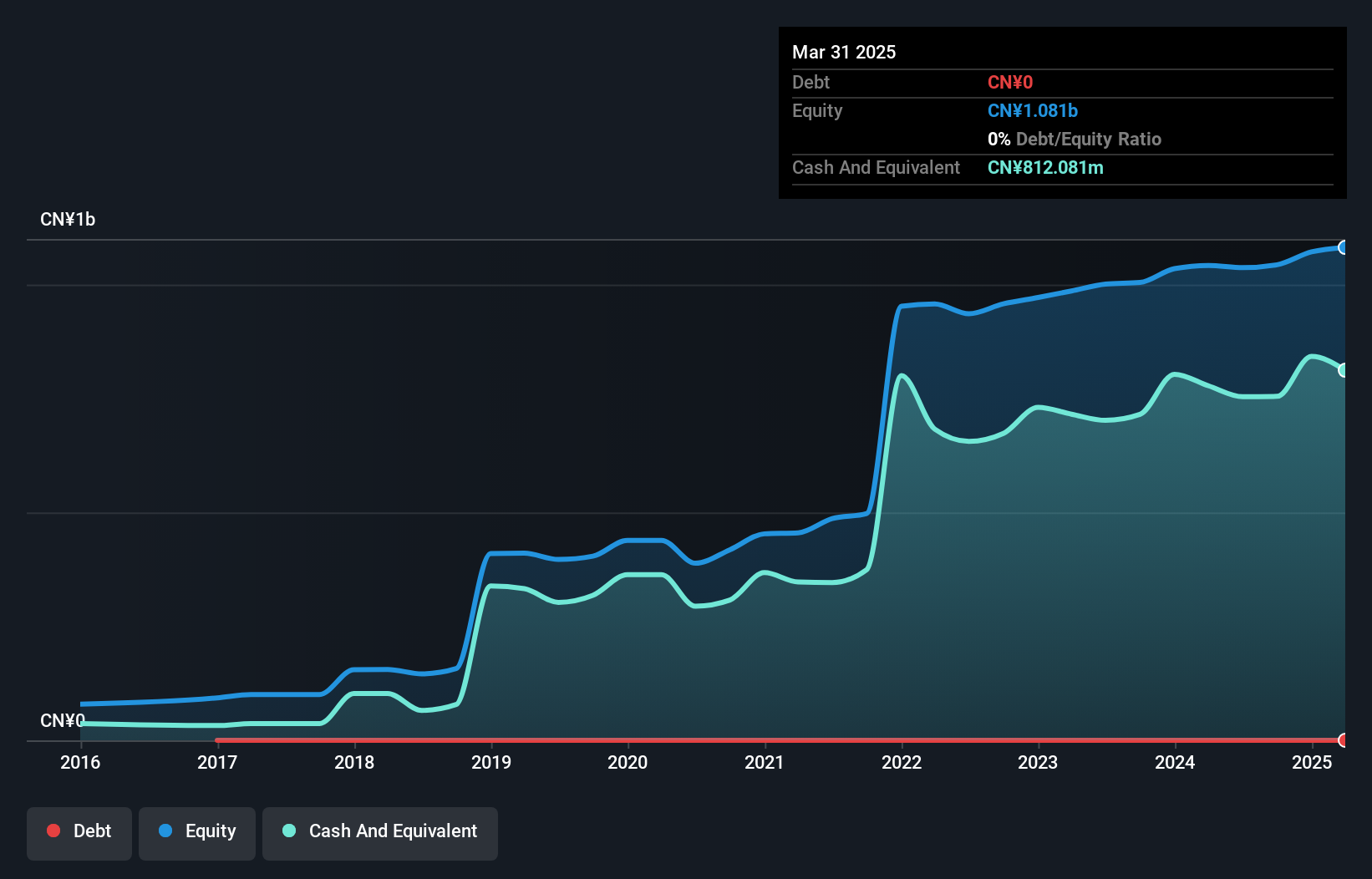Screen dimensions: 1372x879
Task: Click the CN¥1.081b equity value
Action: (1033, 110)
